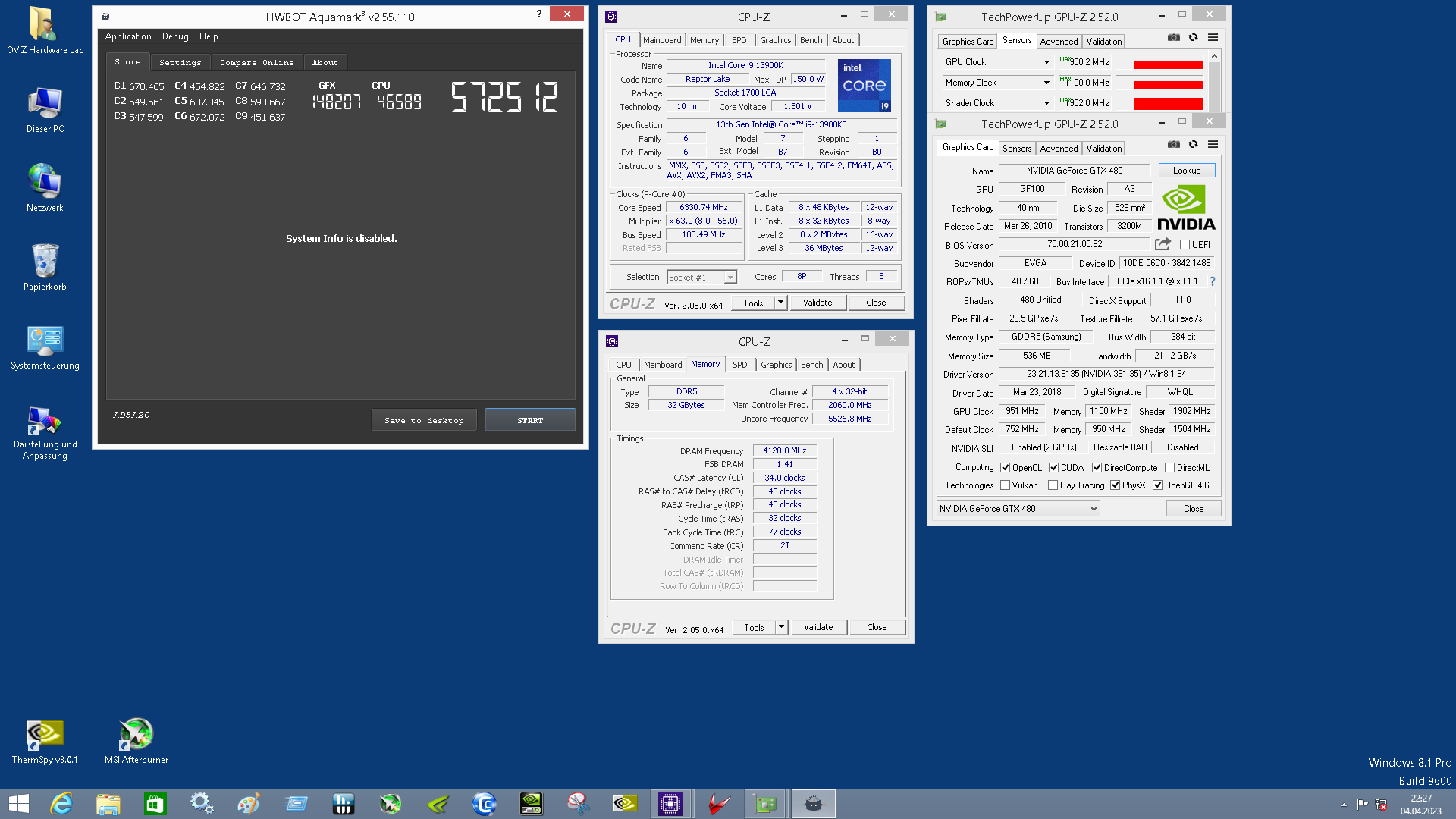
Task: Expand Tools arrow in lower CPU-Z
Action: (x=781, y=627)
